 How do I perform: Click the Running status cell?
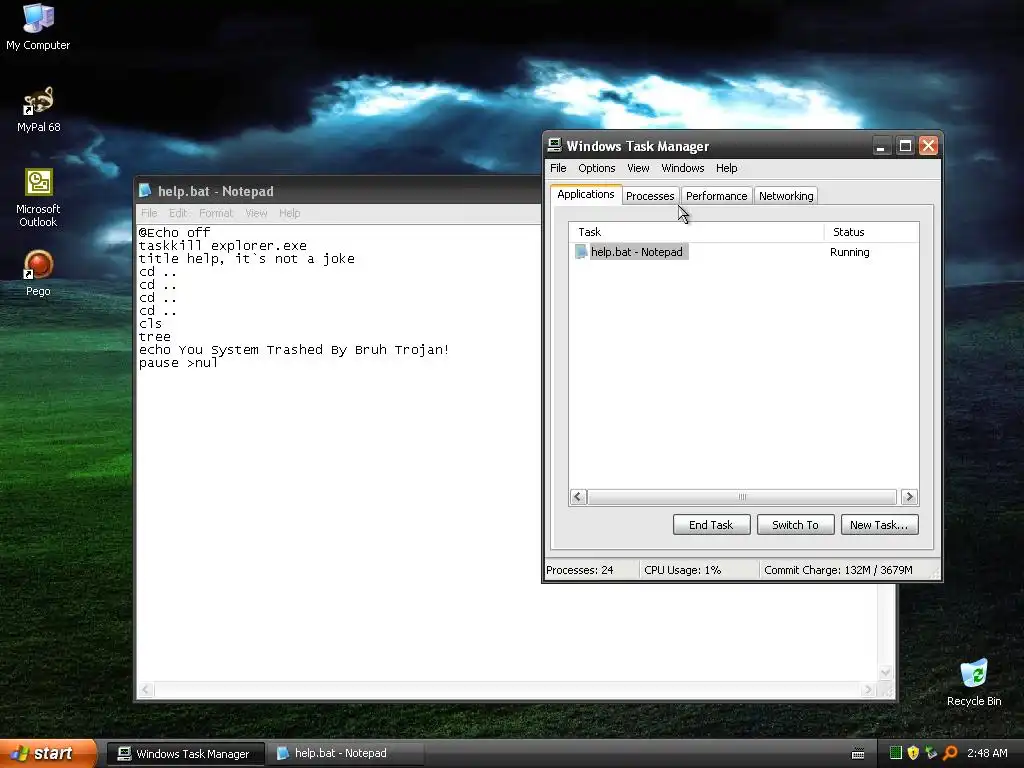849,252
